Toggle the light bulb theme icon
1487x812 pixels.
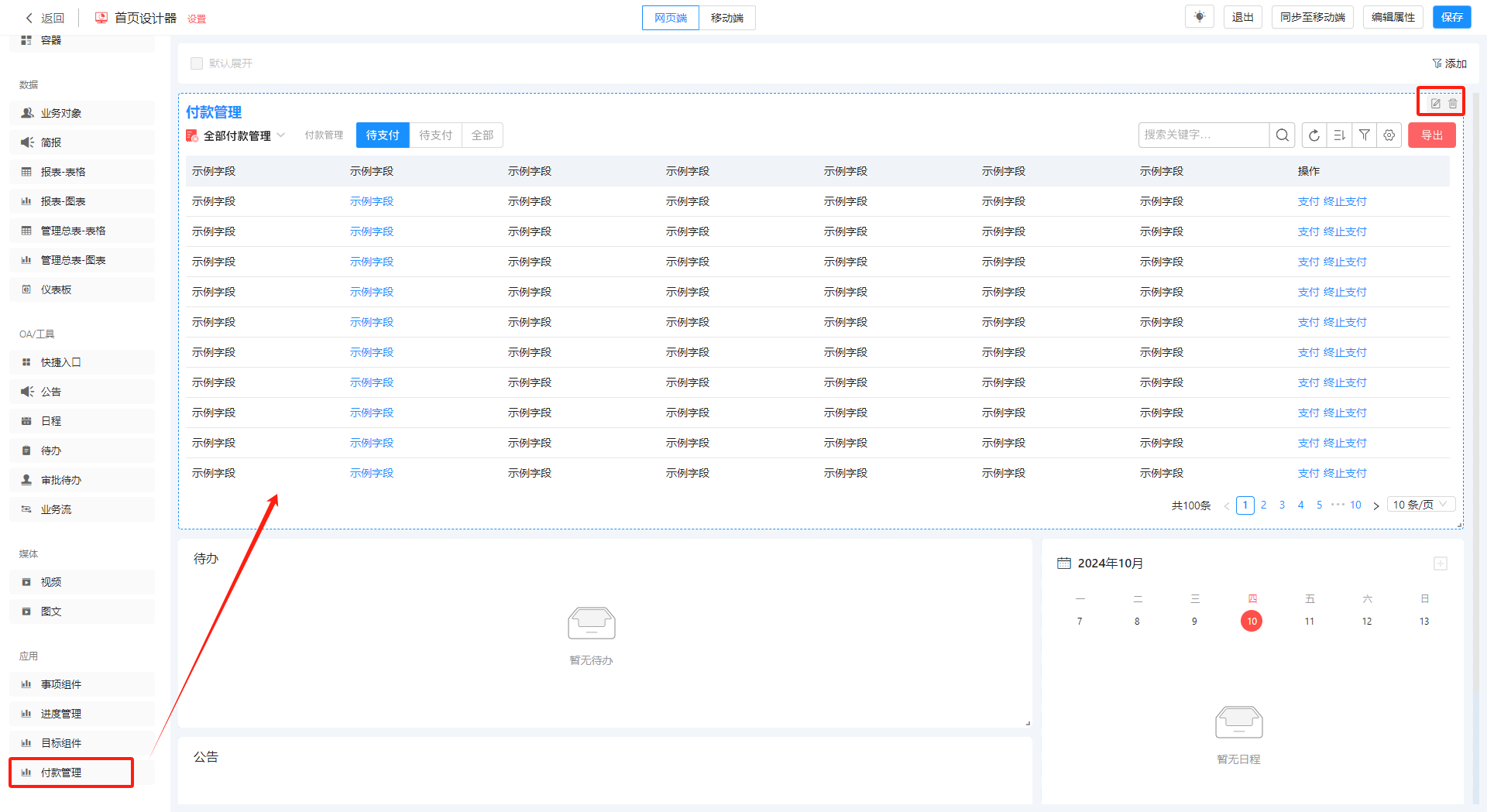tap(1200, 17)
